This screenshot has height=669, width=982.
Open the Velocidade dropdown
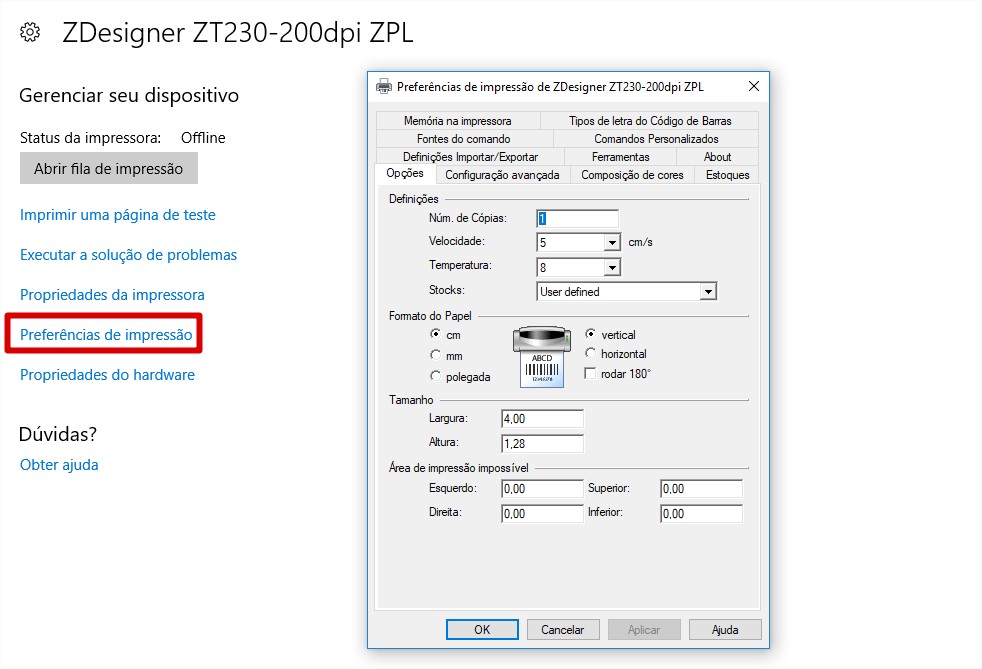pyautogui.click(x=612, y=242)
